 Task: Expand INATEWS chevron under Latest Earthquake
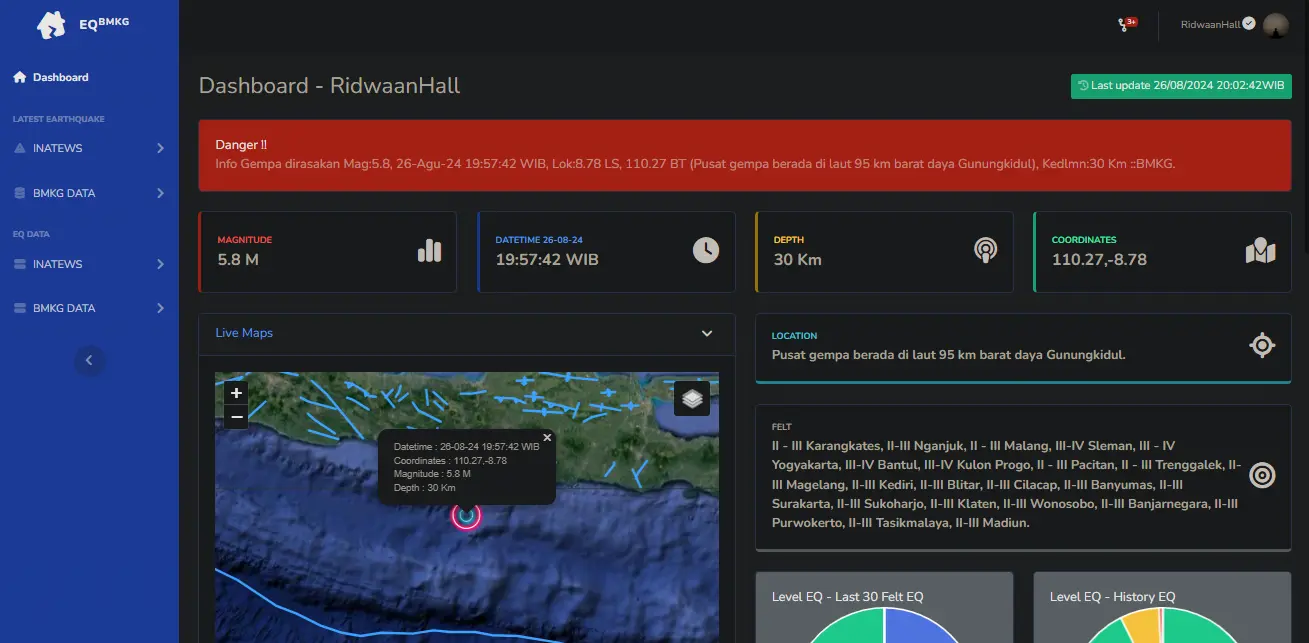tap(160, 148)
